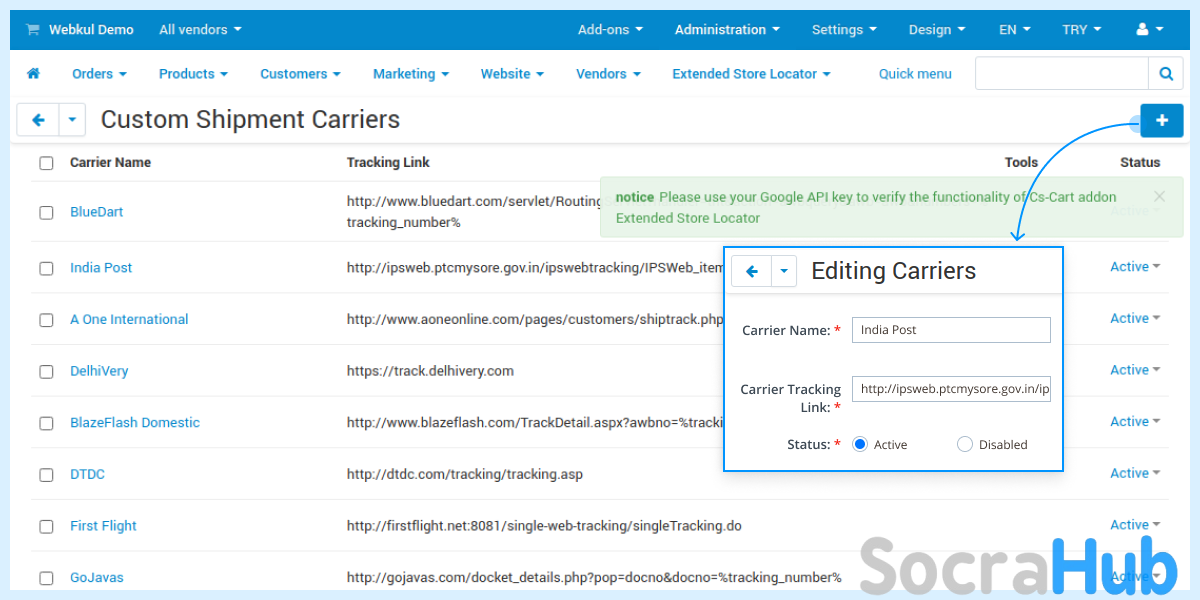1200x600 pixels.
Task: Open the DelhiVery carrier link
Action: pyautogui.click(x=99, y=371)
